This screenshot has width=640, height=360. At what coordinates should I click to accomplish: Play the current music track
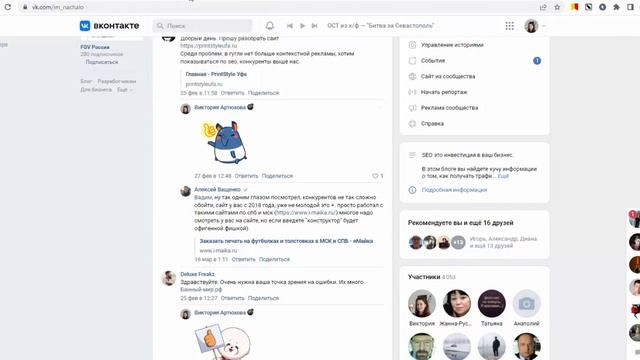click(302, 26)
